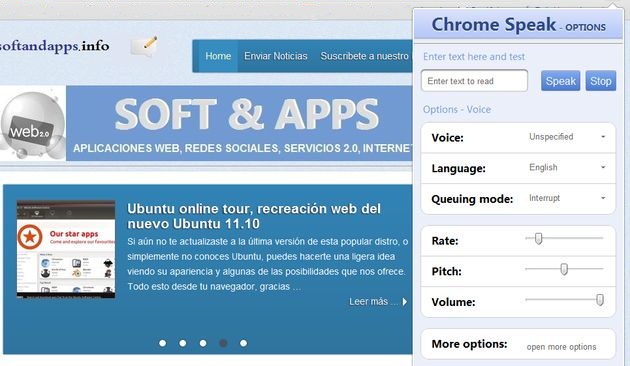Select the first carousel dot

tap(162, 343)
